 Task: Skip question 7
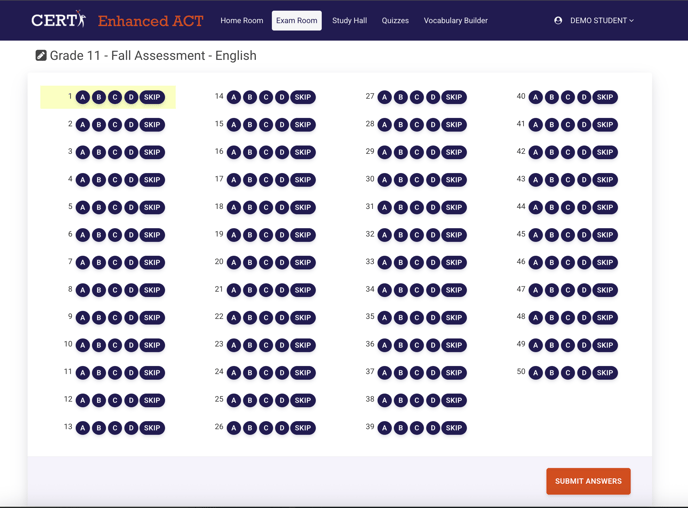(x=152, y=263)
